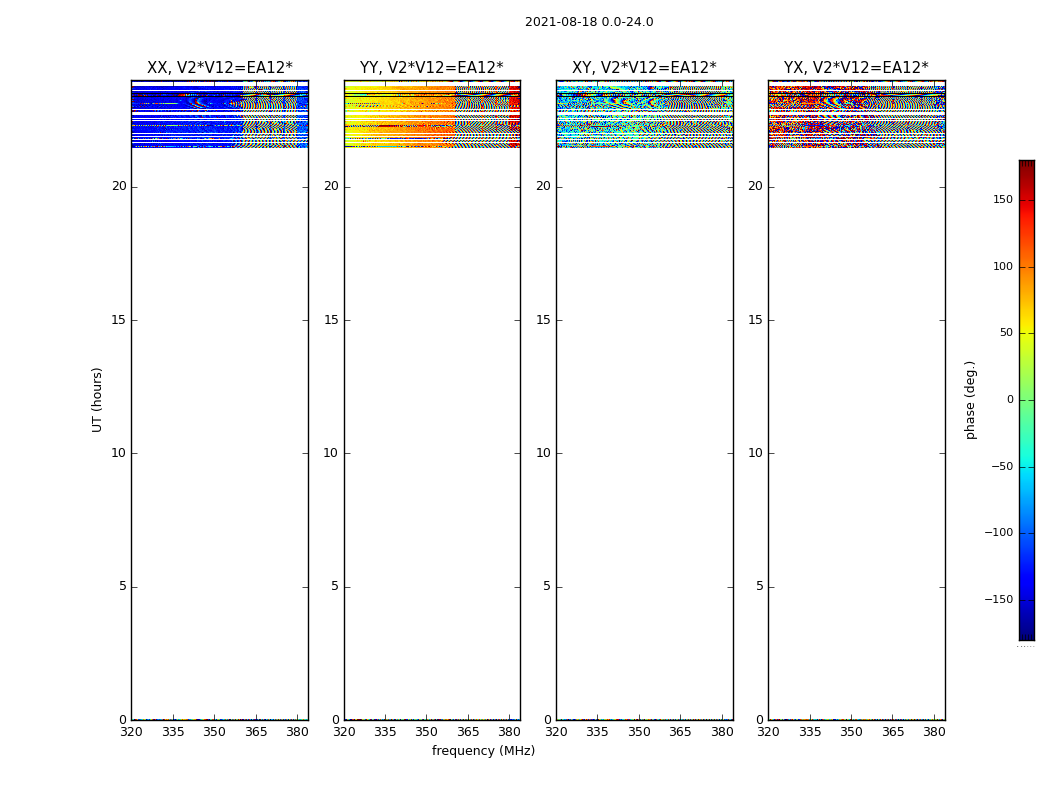Select the 'YY, V2*V12=EA12*' panel title

[432, 68]
